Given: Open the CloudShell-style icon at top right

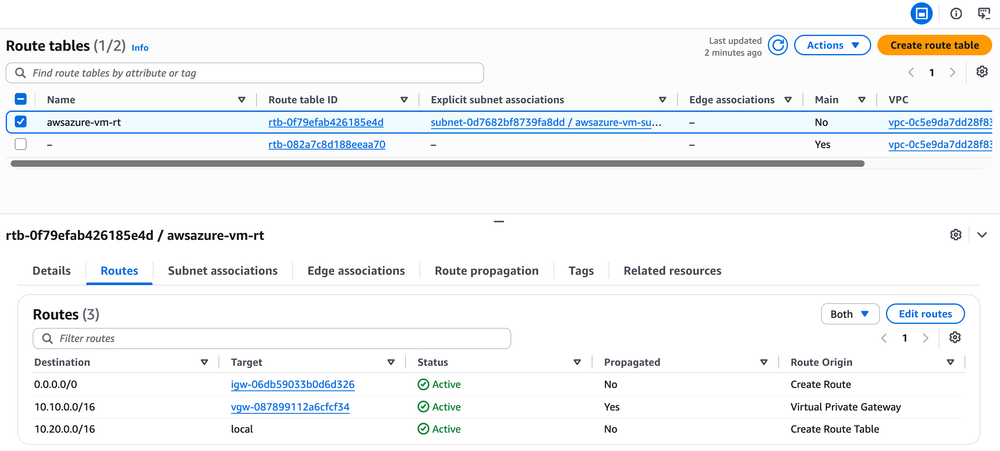Looking at the screenshot, I should (x=984, y=13).
